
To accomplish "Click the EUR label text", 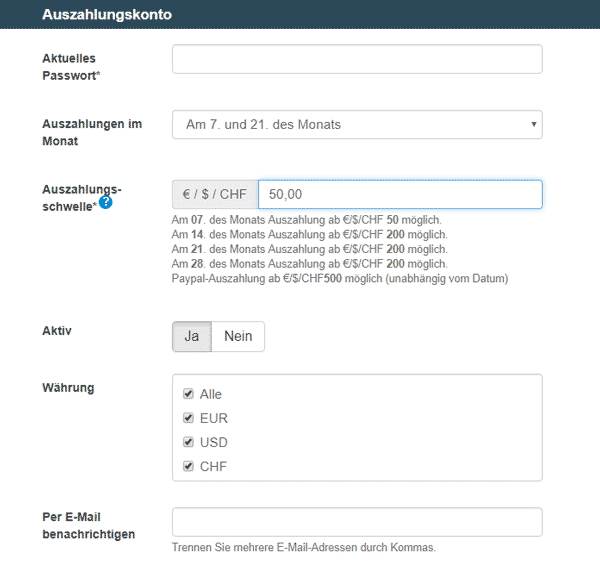I will (x=214, y=418).
